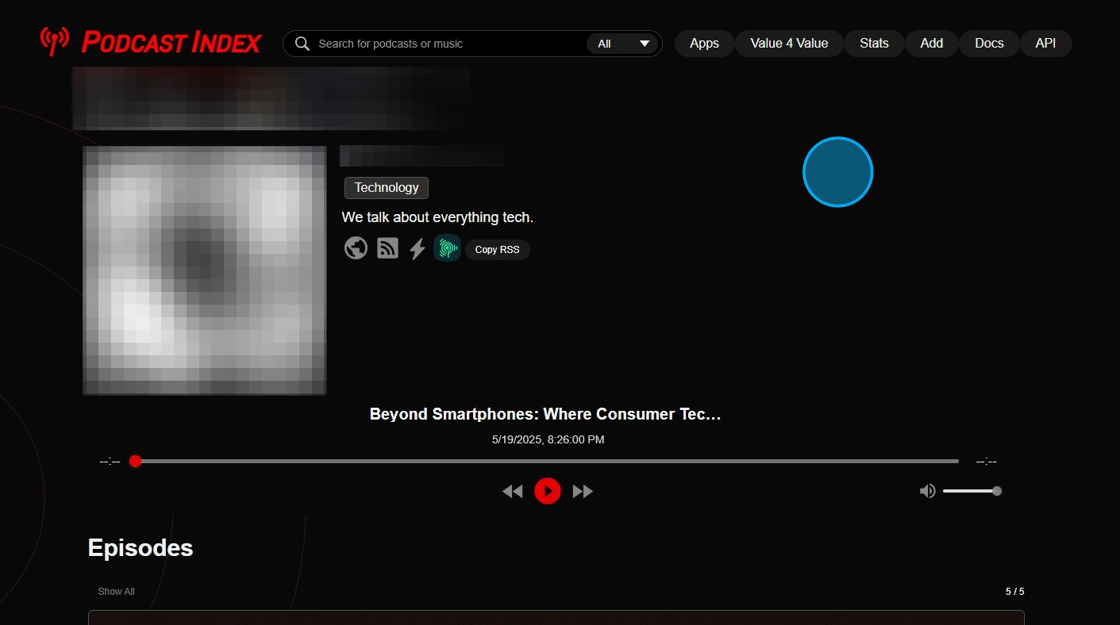Play the current episode
Viewport: 1120px width, 625px height.
pos(548,491)
